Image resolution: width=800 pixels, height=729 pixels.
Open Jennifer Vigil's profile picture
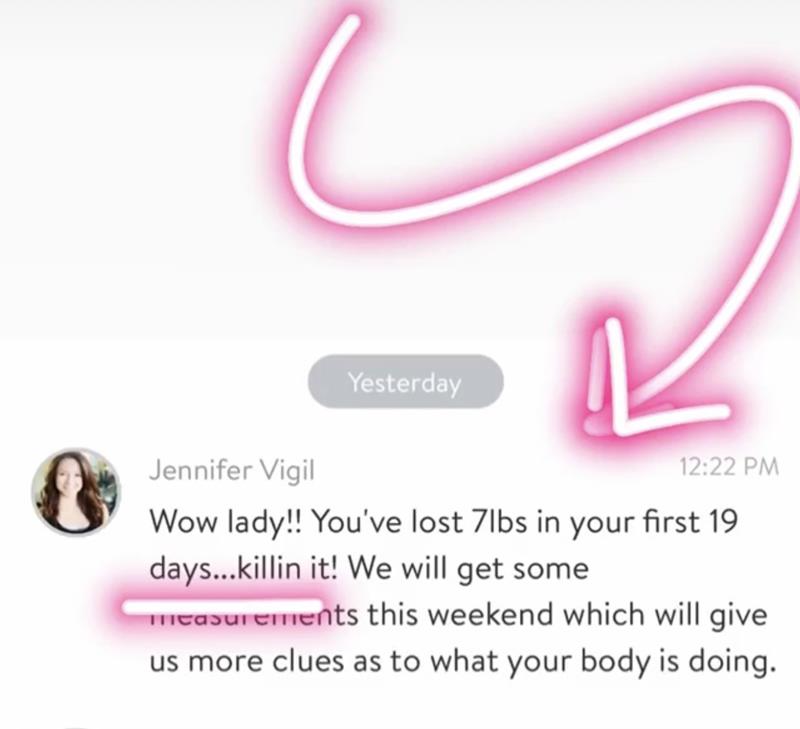[76, 492]
